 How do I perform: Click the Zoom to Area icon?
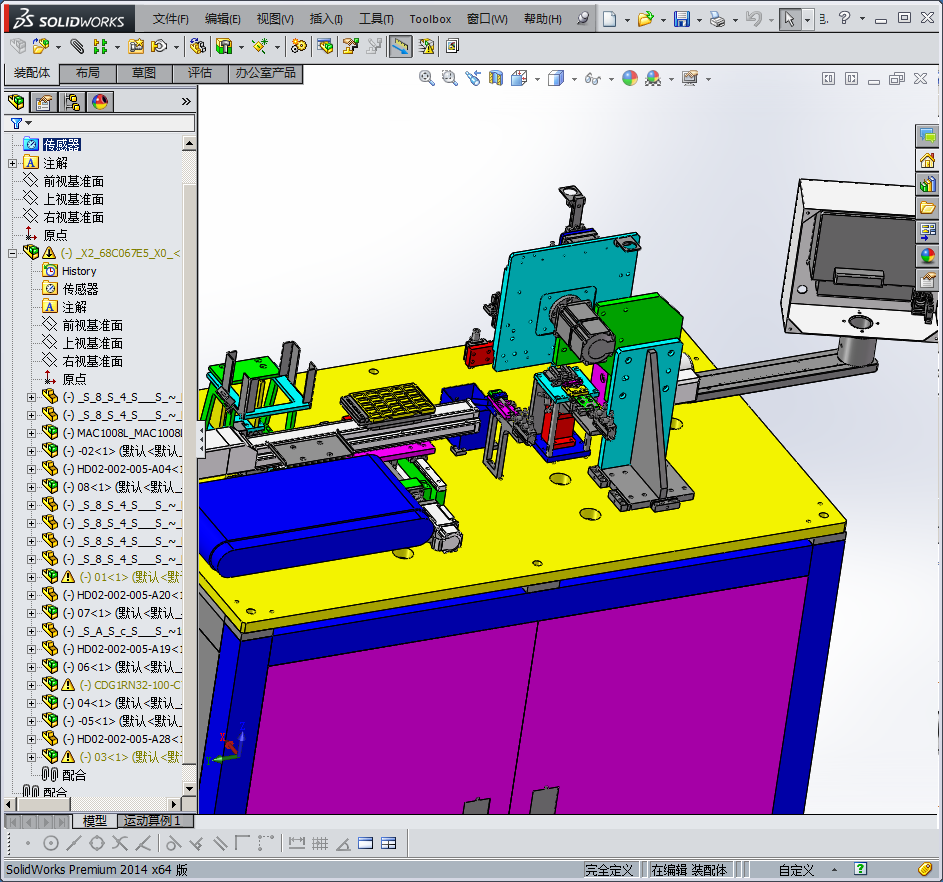[x=449, y=78]
